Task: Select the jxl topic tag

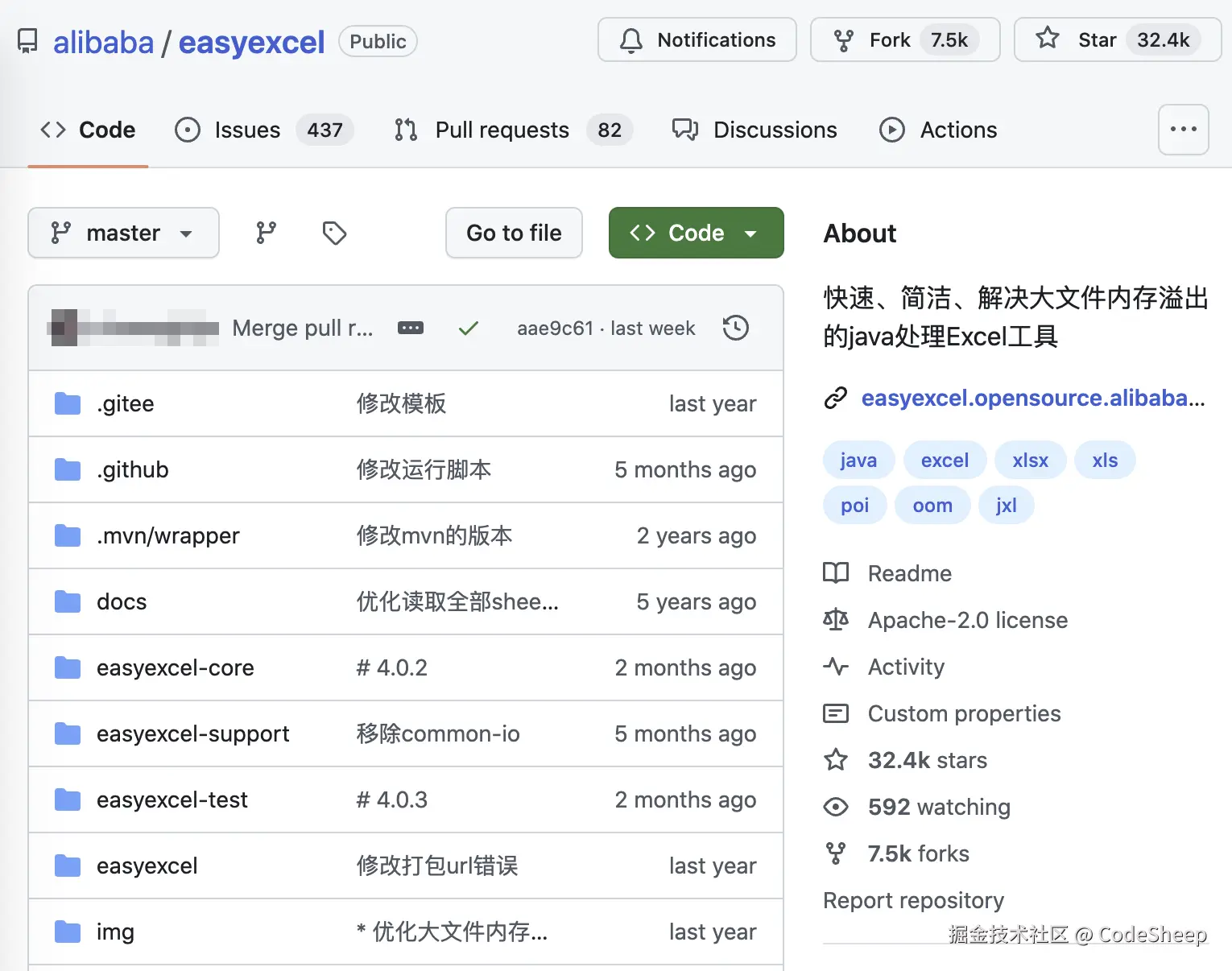Action: click(x=1006, y=505)
